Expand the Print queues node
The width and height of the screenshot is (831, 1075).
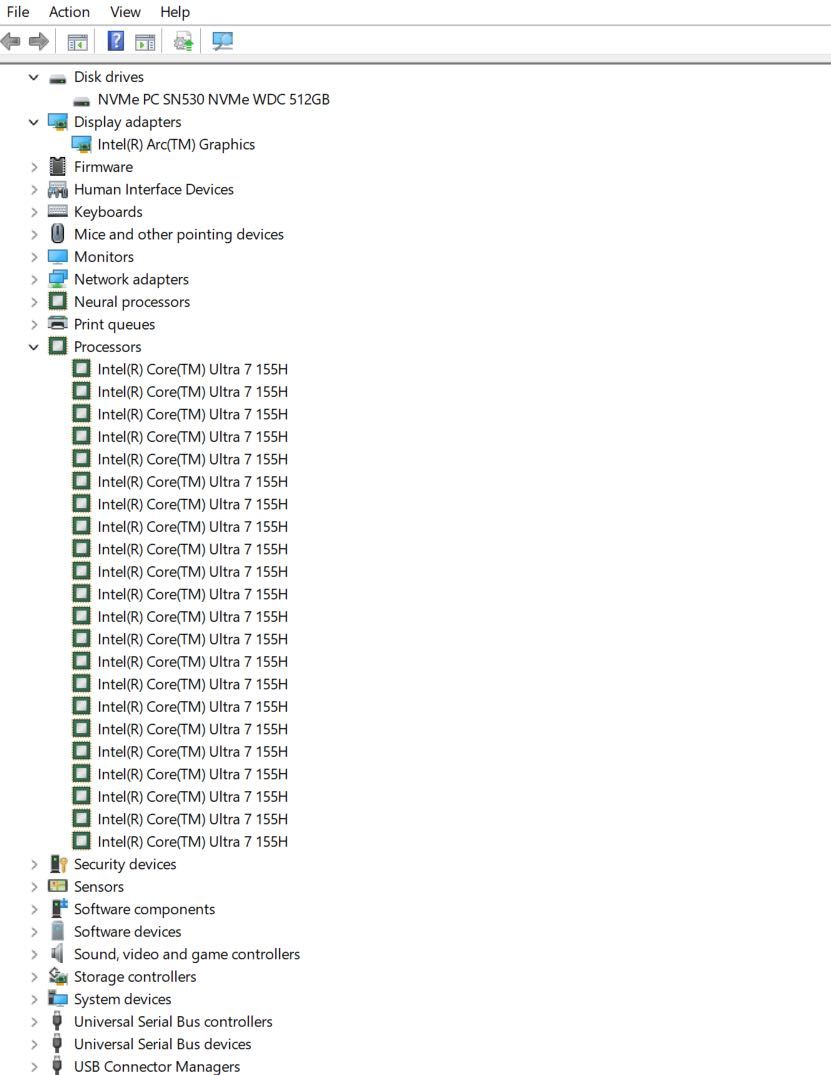click(x=34, y=324)
